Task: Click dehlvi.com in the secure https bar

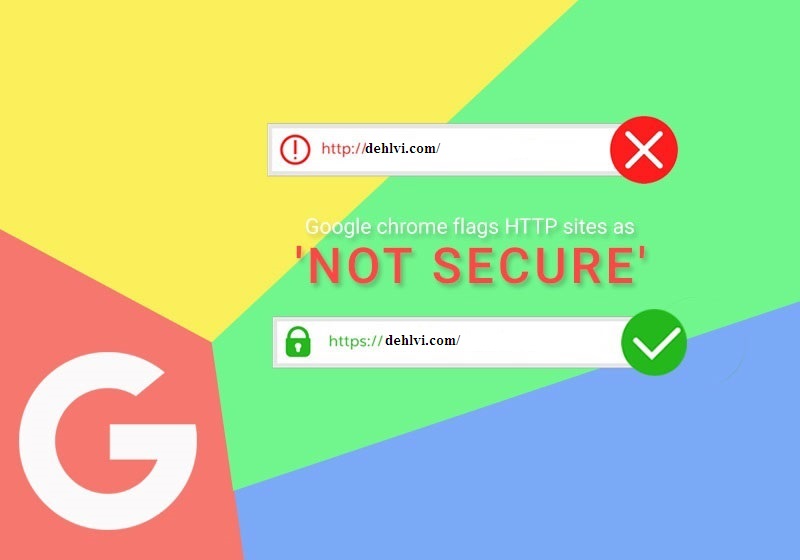Action: (x=422, y=340)
